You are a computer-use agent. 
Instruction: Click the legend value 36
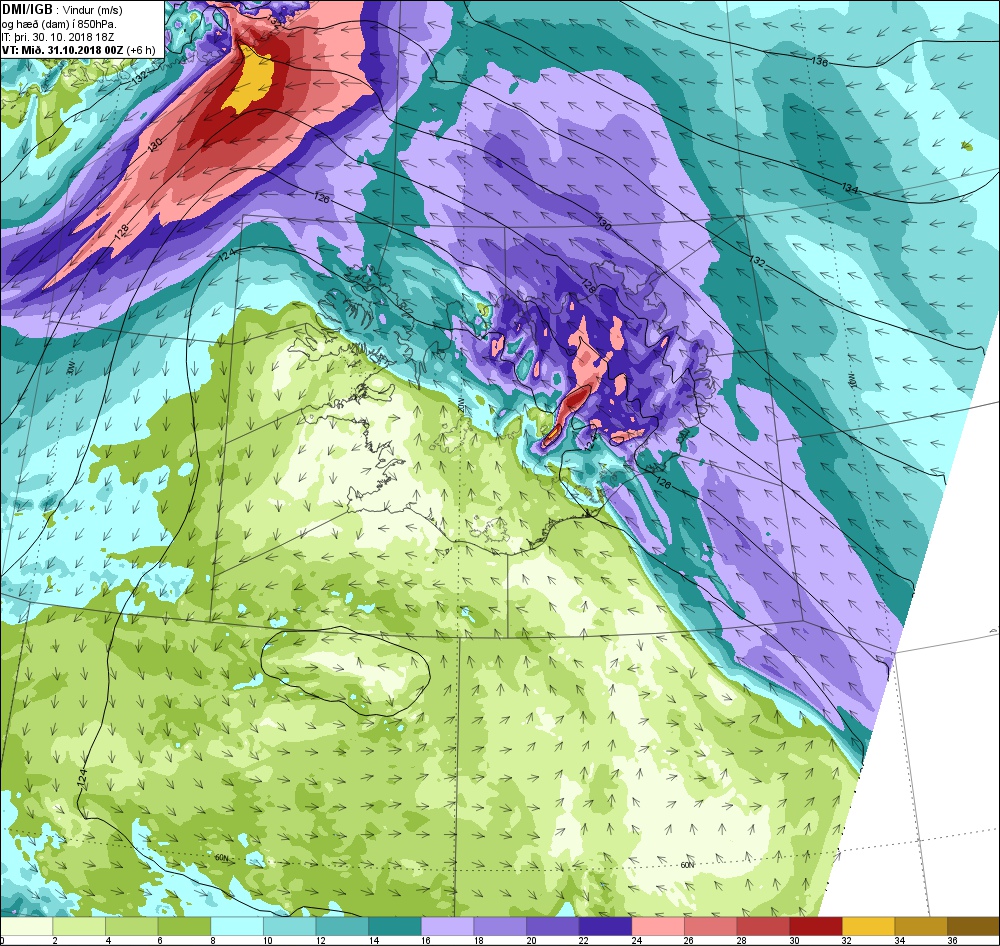point(952,941)
